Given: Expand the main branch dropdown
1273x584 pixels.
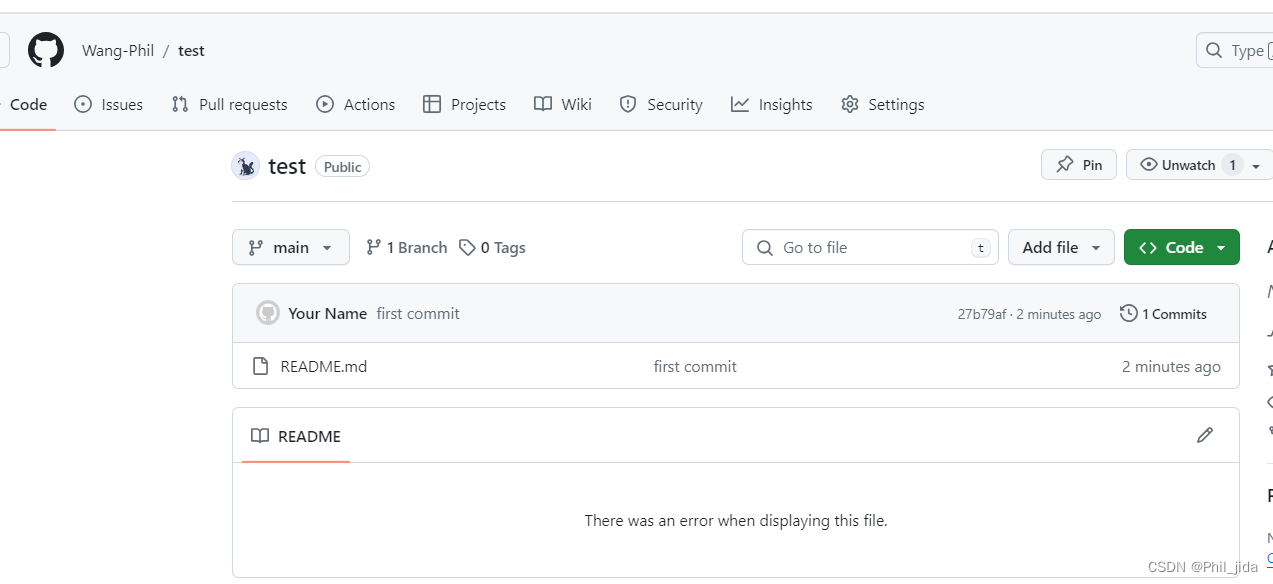Looking at the screenshot, I should tap(291, 247).
